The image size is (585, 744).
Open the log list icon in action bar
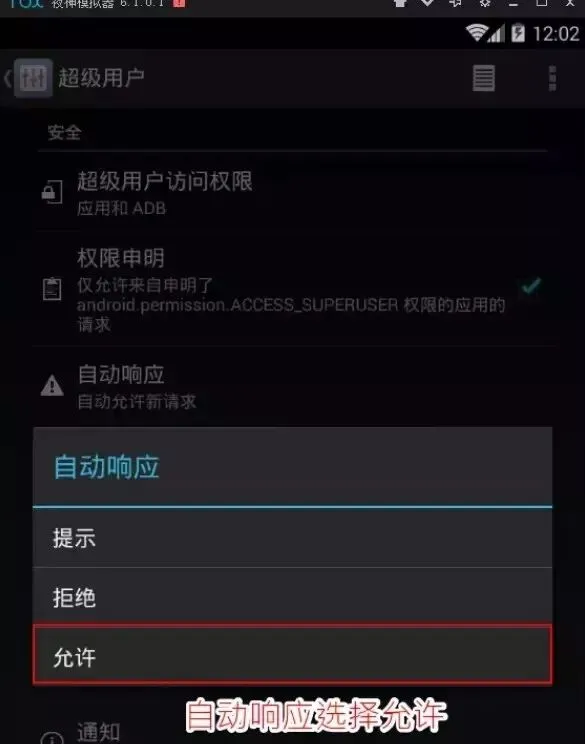pos(483,78)
